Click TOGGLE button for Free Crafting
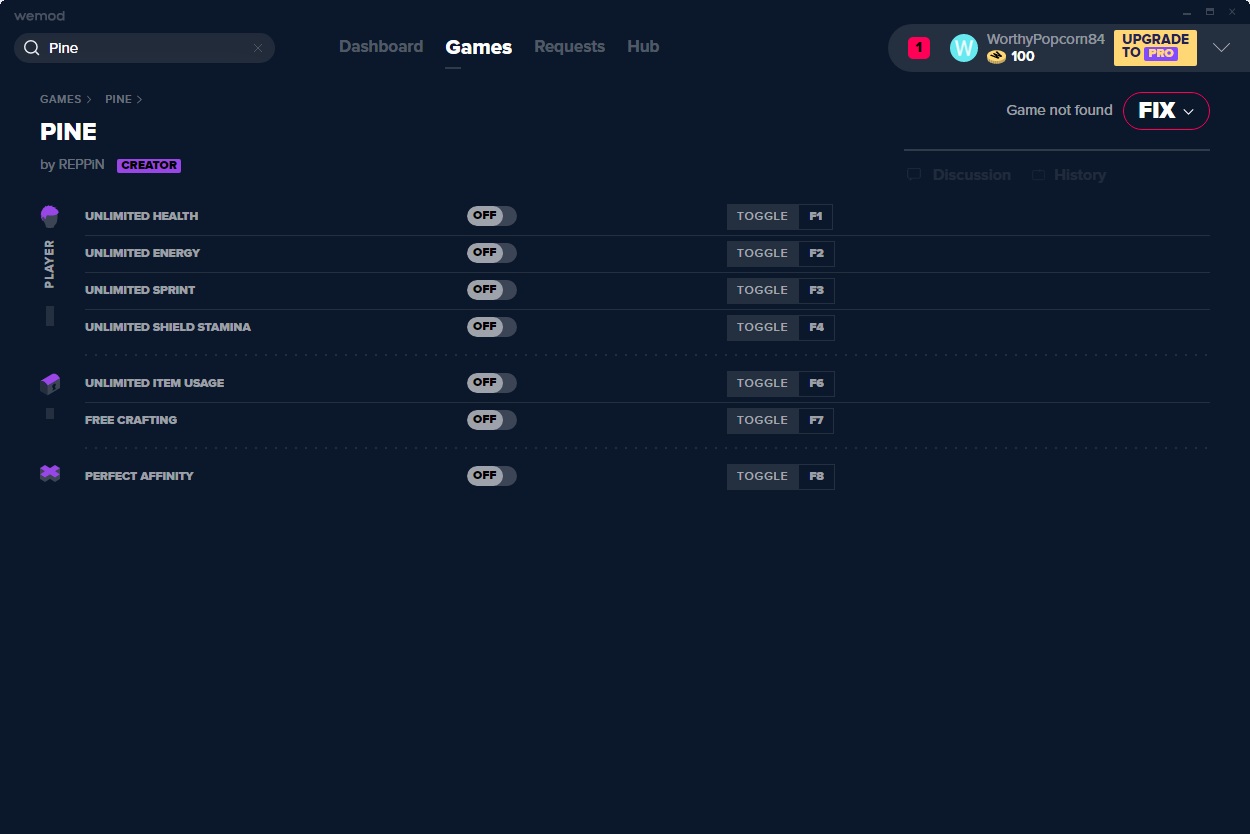 (x=763, y=421)
